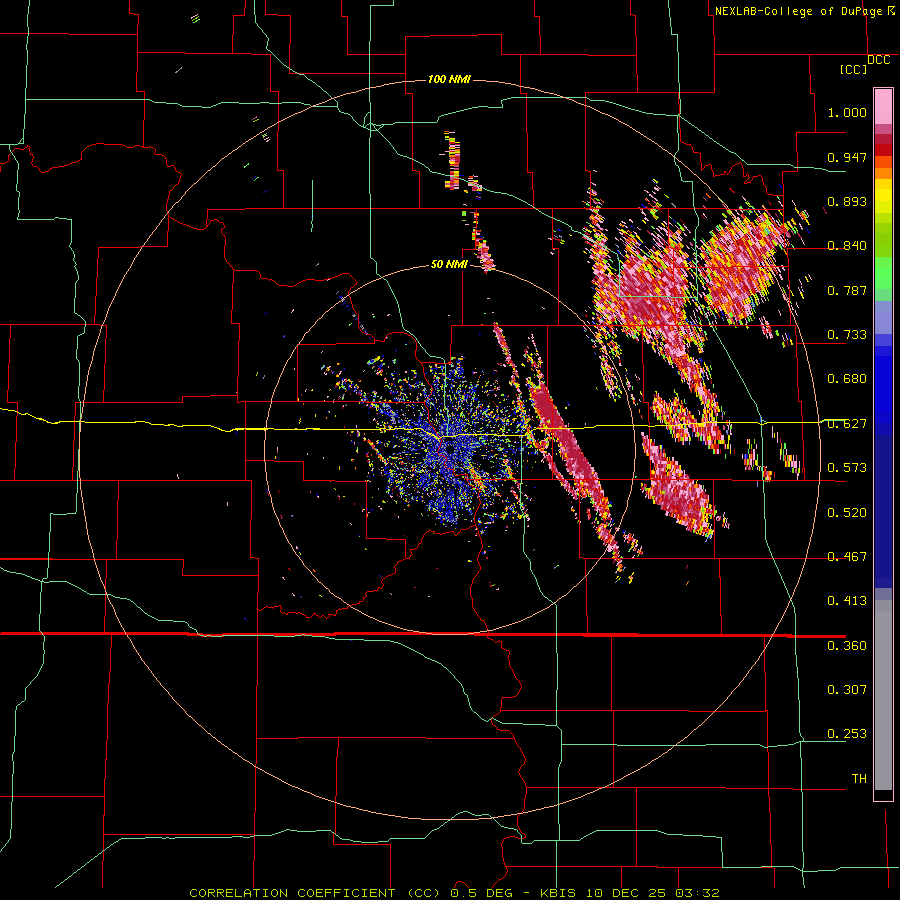900x900 pixels.
Task: Click the Correlation Coefficient caption at the bottom
Action: (x=454, y=893)
